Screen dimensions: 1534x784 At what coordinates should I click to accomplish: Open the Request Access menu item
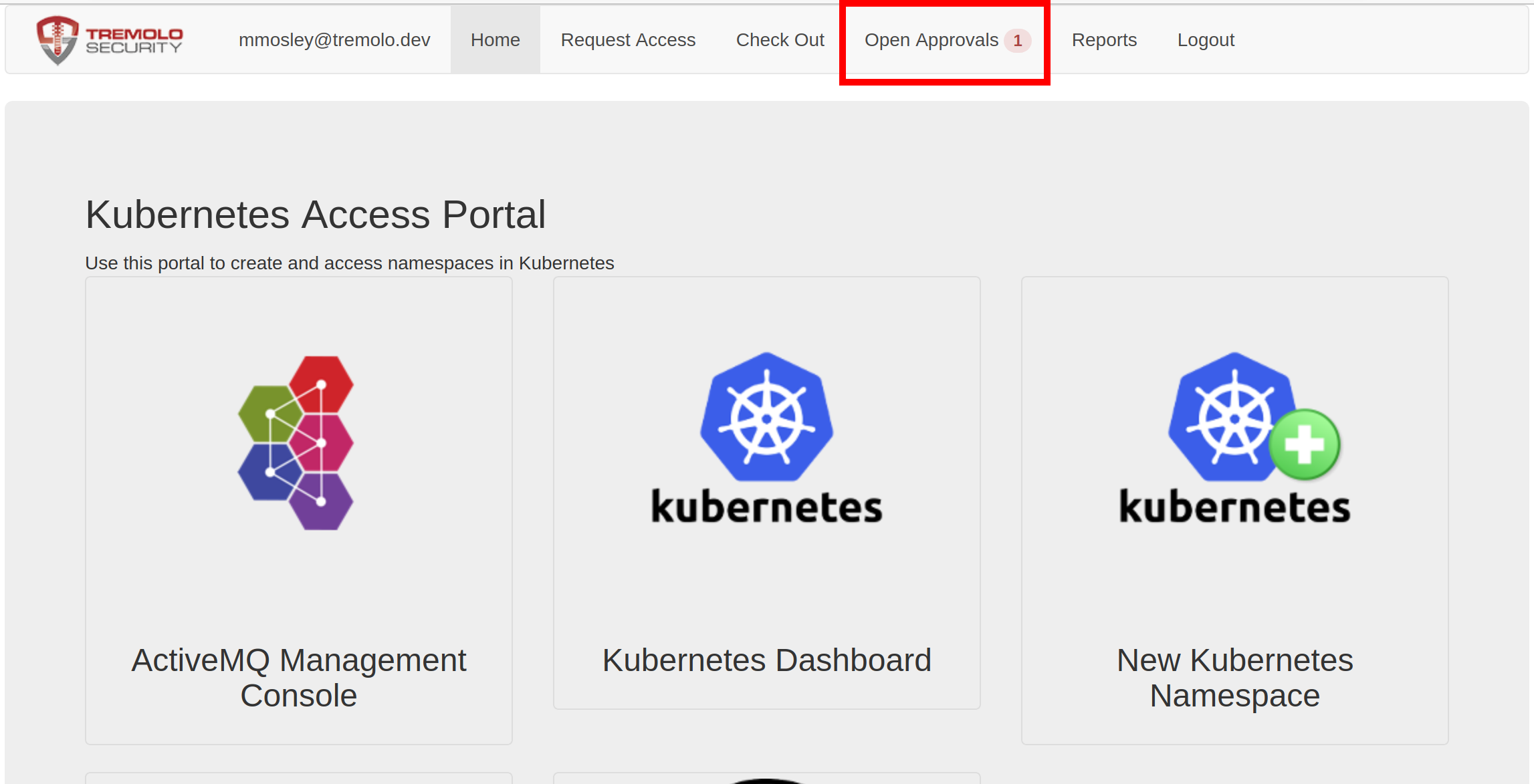point(628,40)
